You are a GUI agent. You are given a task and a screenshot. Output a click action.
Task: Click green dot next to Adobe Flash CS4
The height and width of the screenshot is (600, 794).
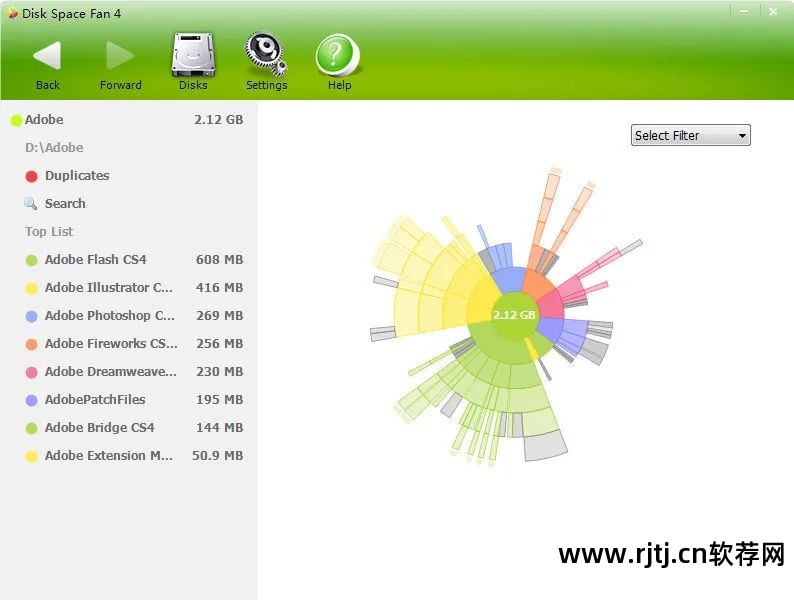coord(31,260)
